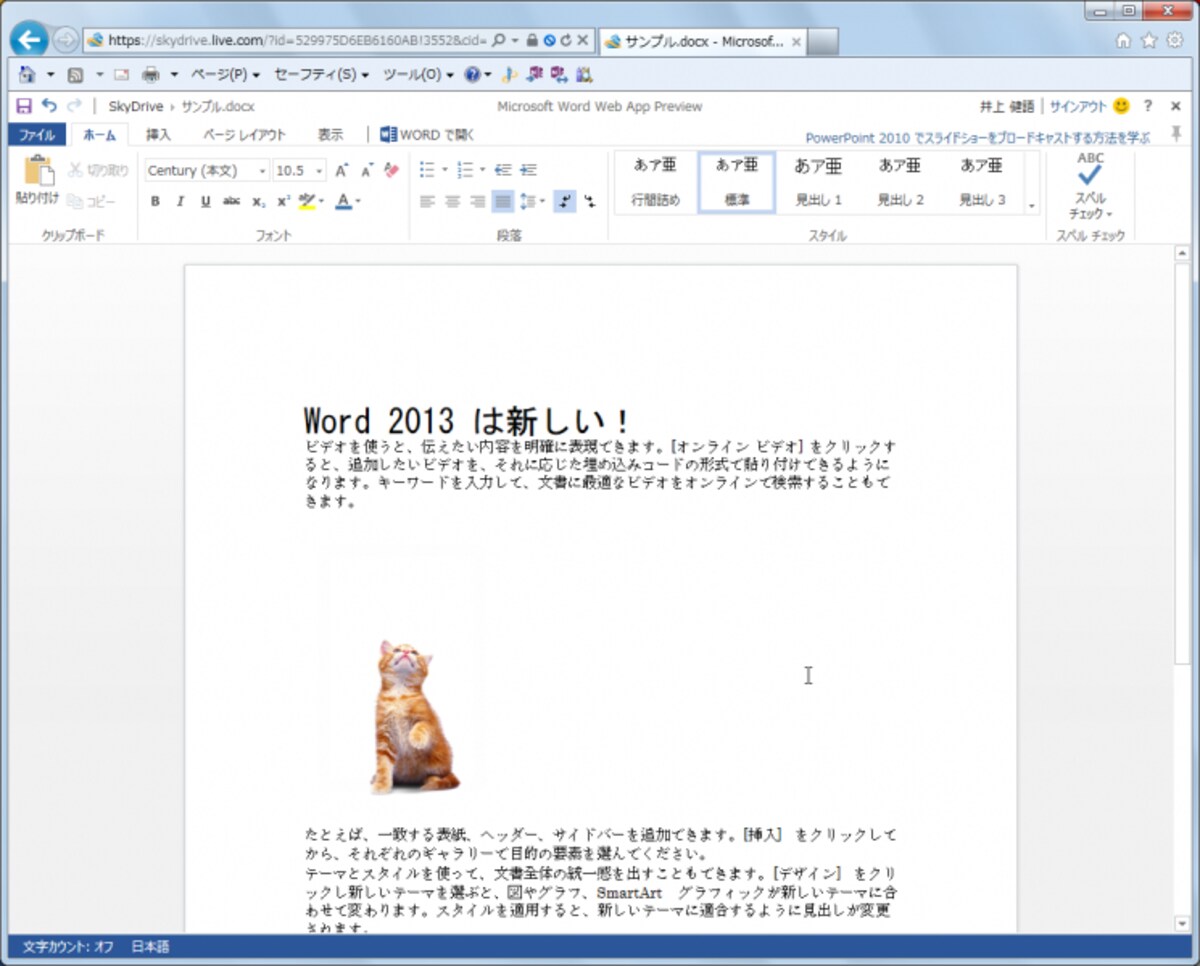The image size is (1200, 966).
Task: Shrink font size with smaller A icon
Action: (367, 171)
